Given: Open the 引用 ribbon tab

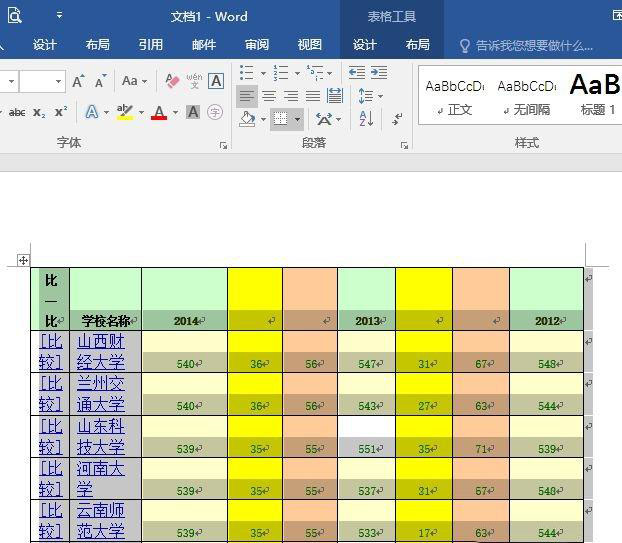Looking at the screenshot, I should pyautogui.click(x=151, y=45).
